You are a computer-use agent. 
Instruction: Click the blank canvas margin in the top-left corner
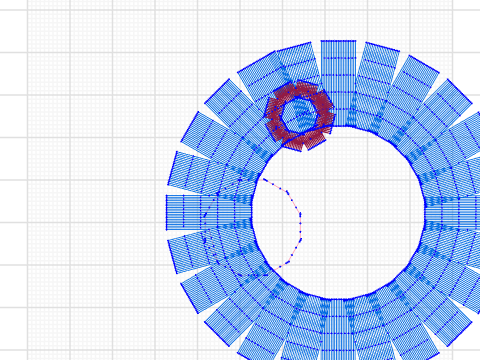tap(13, 5)
